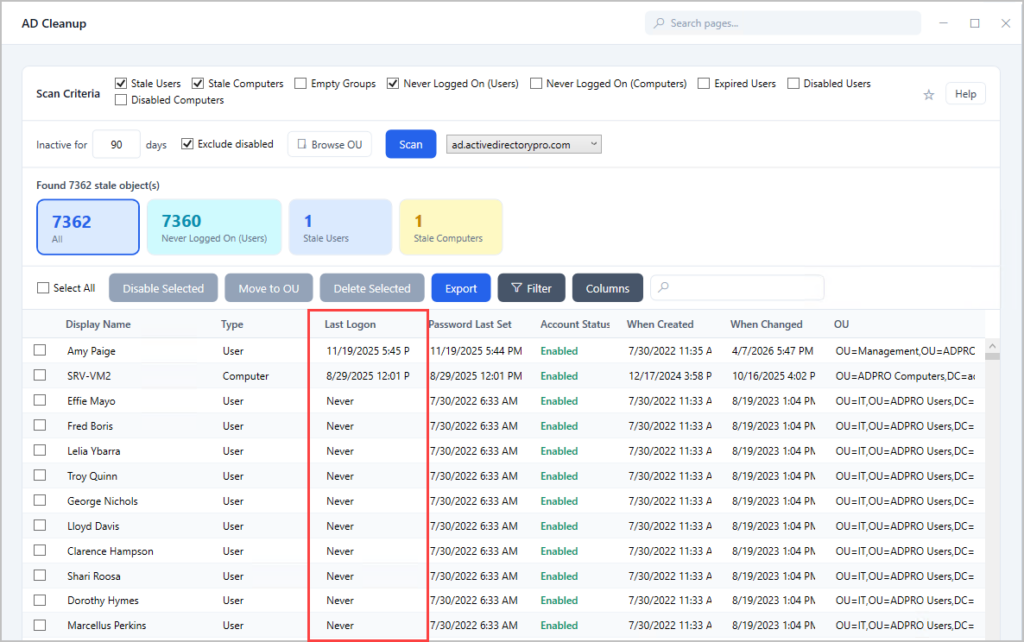The height and width of the screenshot is (642, 1024).
Task: Click the Delete Selected button
Action: coord(372,288)
